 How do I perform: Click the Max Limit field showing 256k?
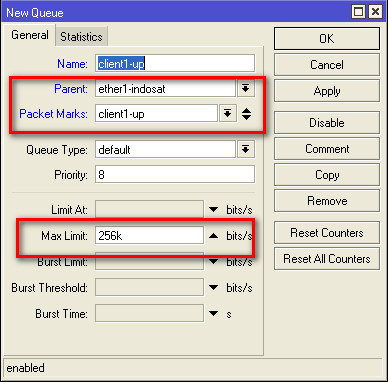coord(149,236)
